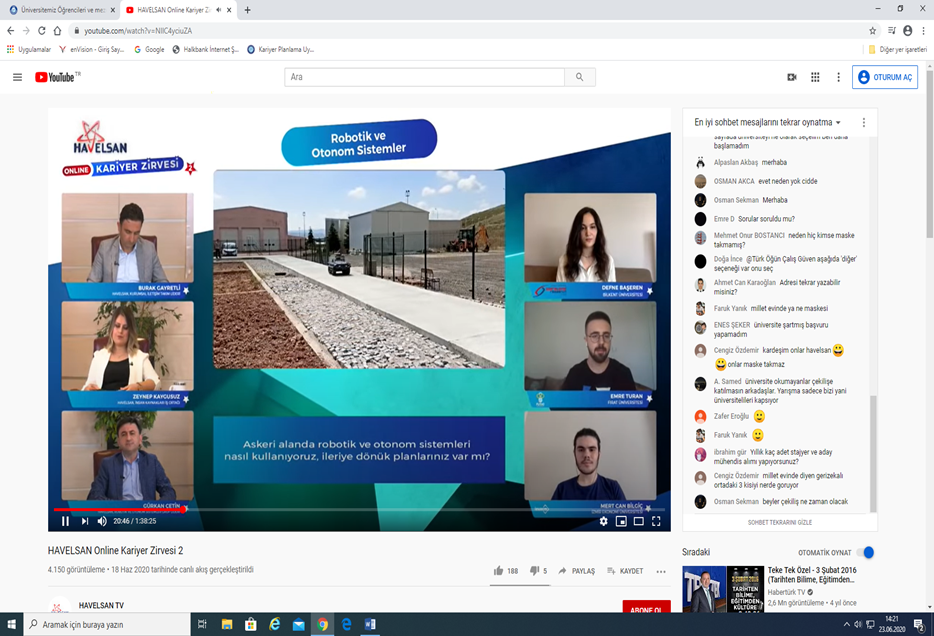
Task: Click KAYDET to save the video
Action: pos(625,570)
